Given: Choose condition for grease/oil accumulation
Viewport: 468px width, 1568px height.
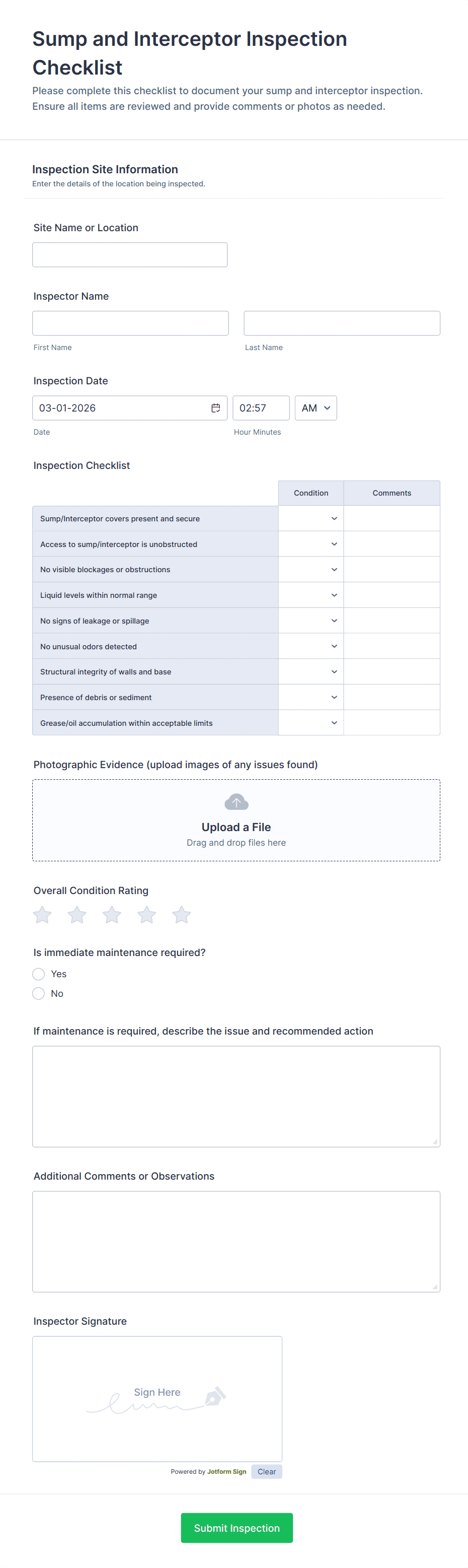Looking at the screenshot, I should point(311,723).
